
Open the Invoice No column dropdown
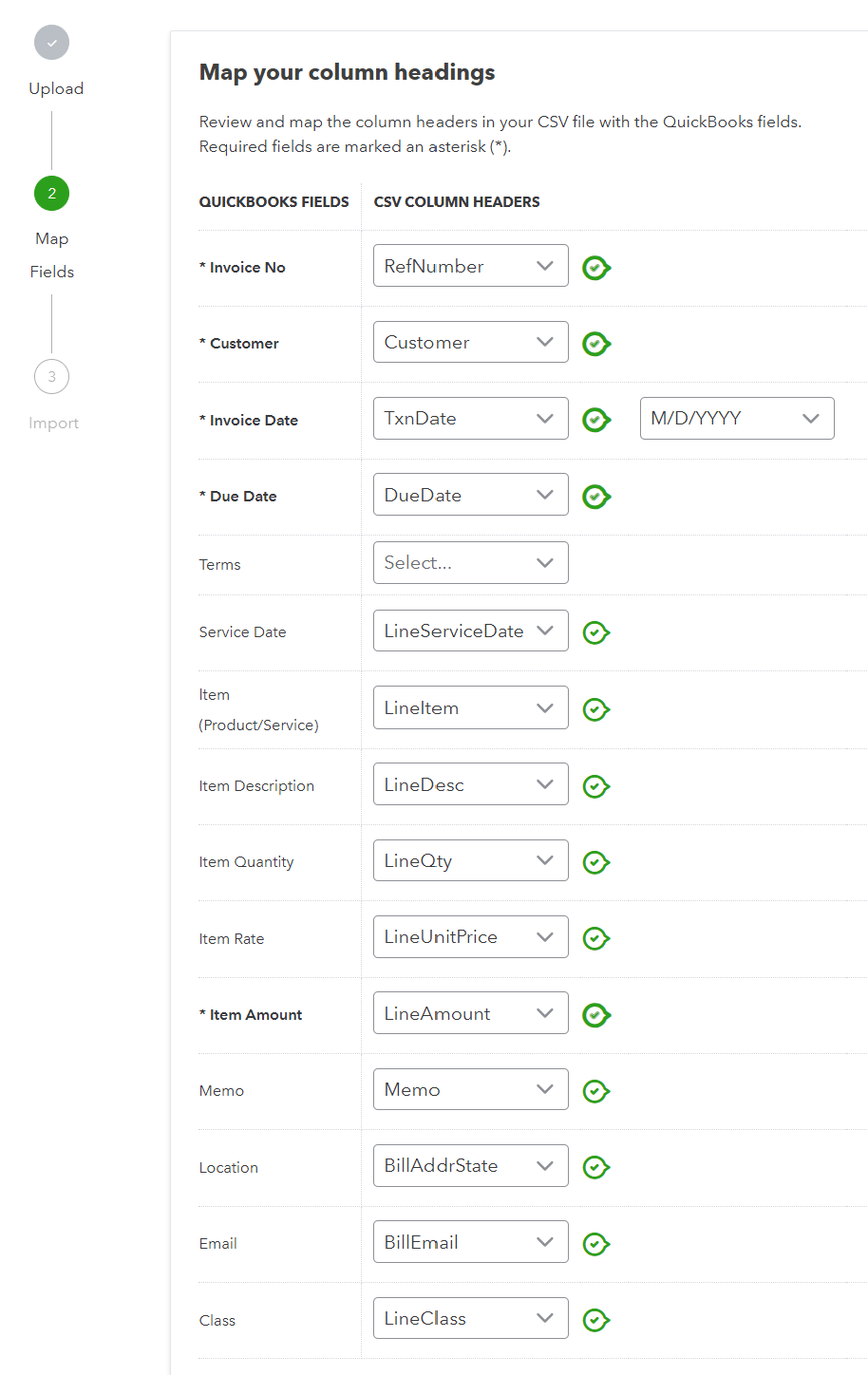click(x=470, y=266)
